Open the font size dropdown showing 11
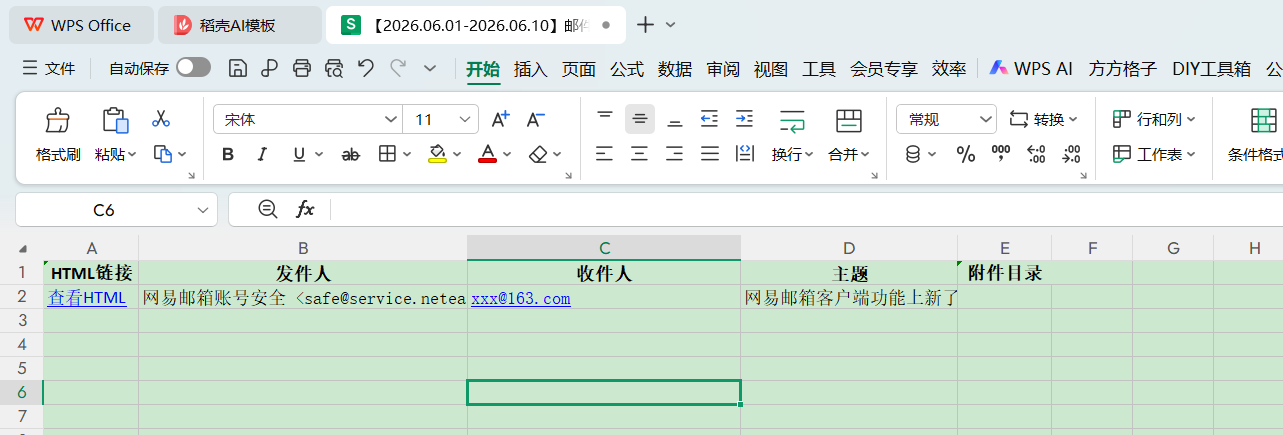This screenshot has width=1283, height=435. click(x=466, y=120)
